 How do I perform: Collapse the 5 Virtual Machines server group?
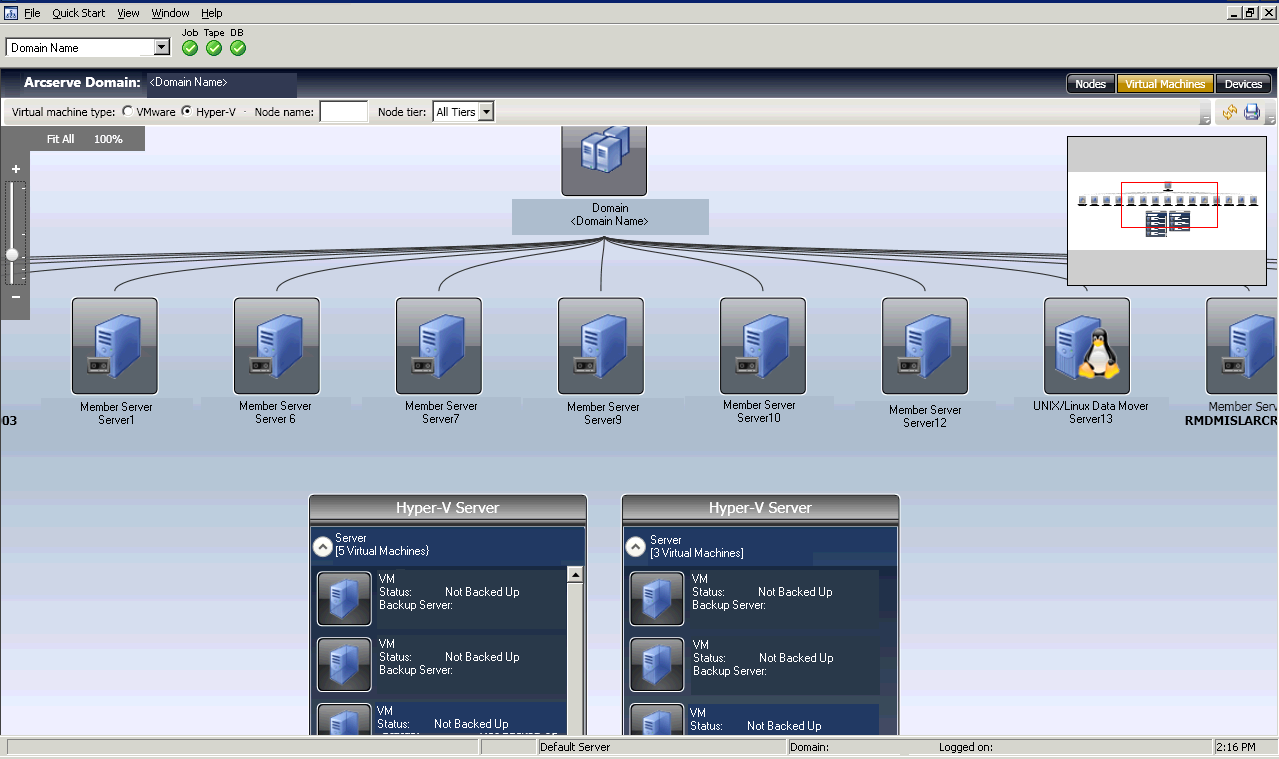click(x=322, y=547)
